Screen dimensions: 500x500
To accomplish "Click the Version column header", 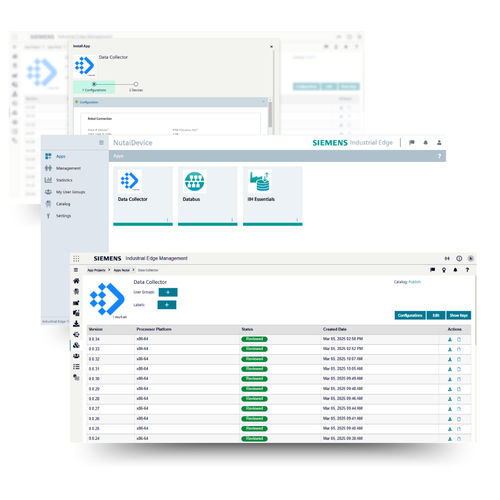I will 96,329.
